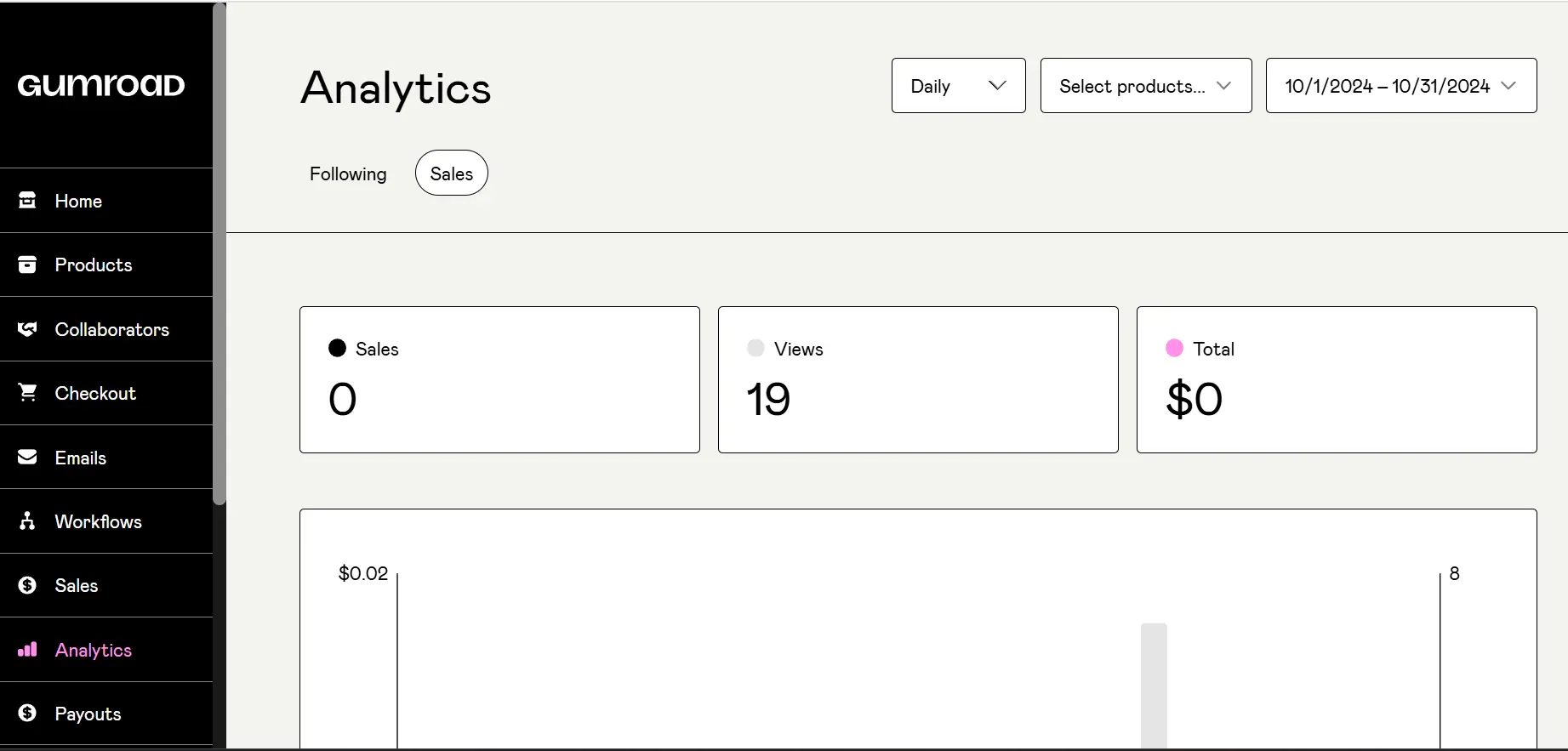Click the Home storefront icon in sidebar
1568x751 pixels.
pyautogui.click(x=27, y=201)
